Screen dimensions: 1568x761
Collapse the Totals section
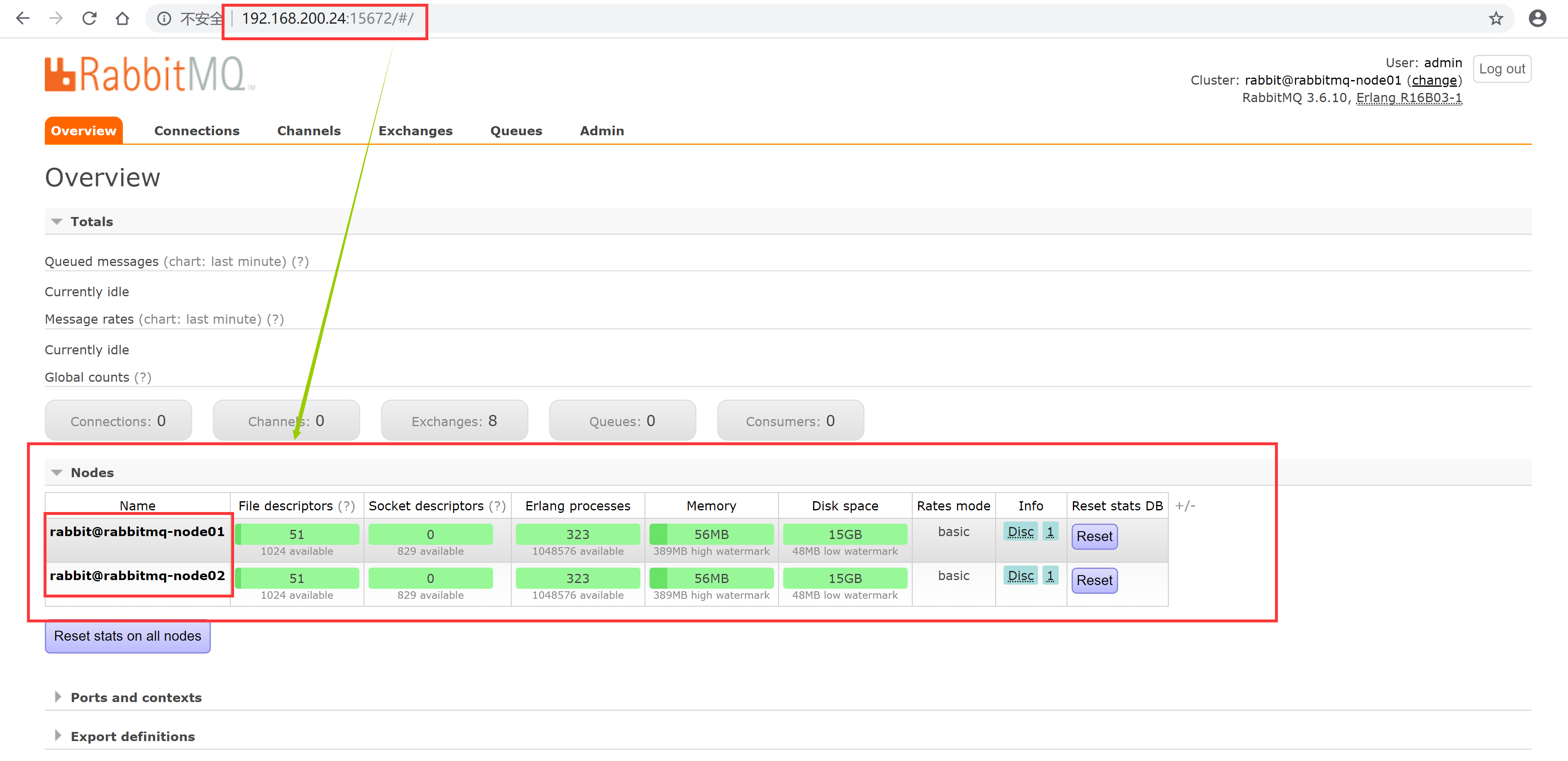coord(91,222)
